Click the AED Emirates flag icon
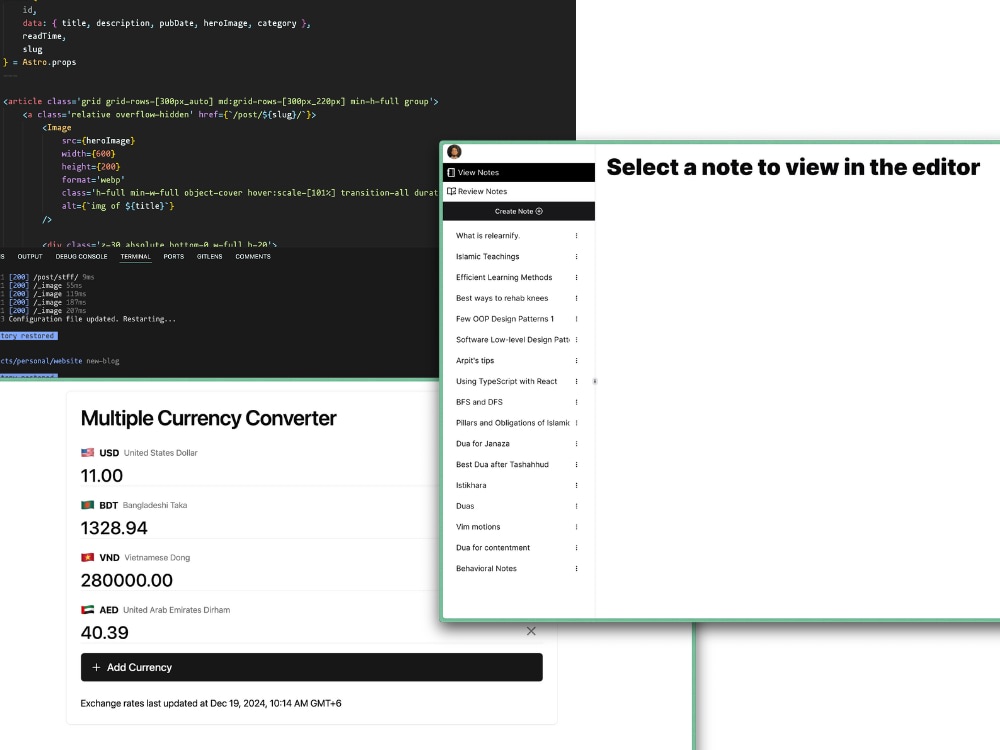 point(87,610)
